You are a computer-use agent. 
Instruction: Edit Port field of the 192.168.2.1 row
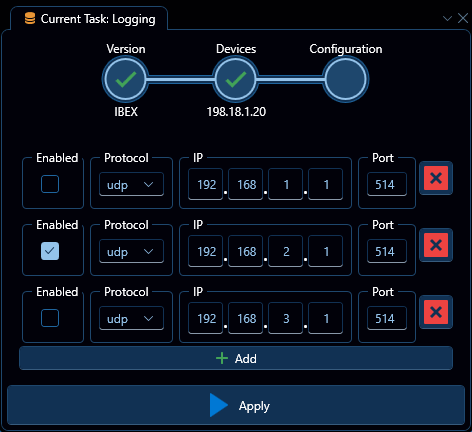[387, 251]
